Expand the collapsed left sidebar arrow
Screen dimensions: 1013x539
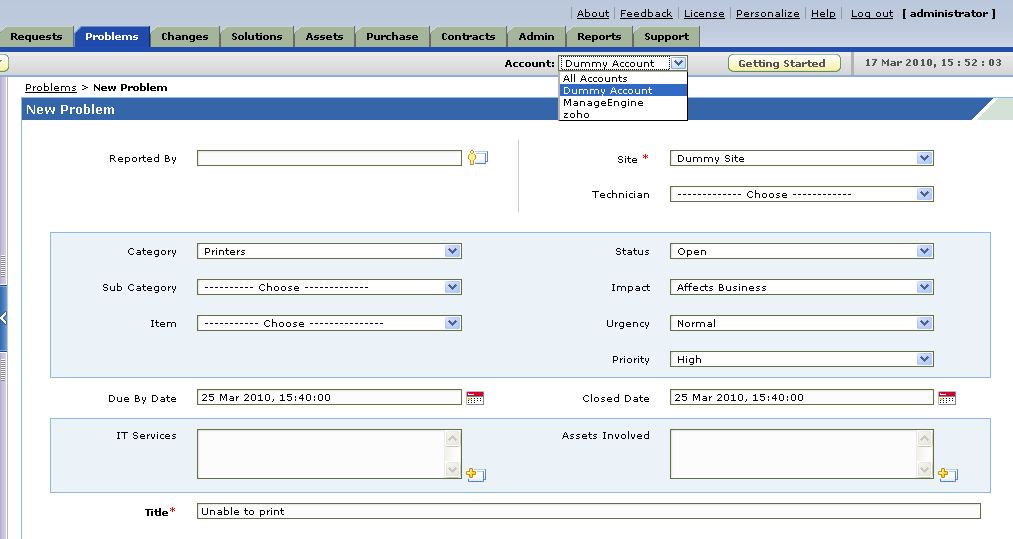pyautogui.click(x=3, y=318)
